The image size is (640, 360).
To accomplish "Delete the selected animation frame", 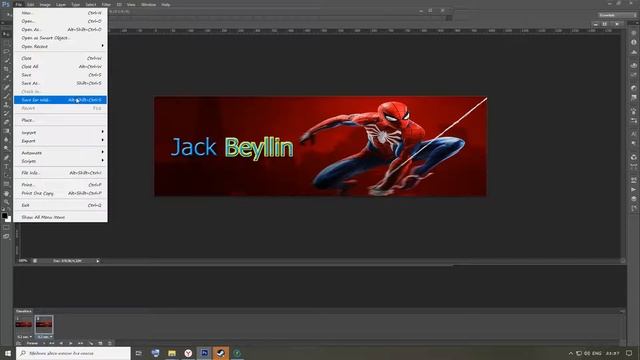I will pos(109,343).
